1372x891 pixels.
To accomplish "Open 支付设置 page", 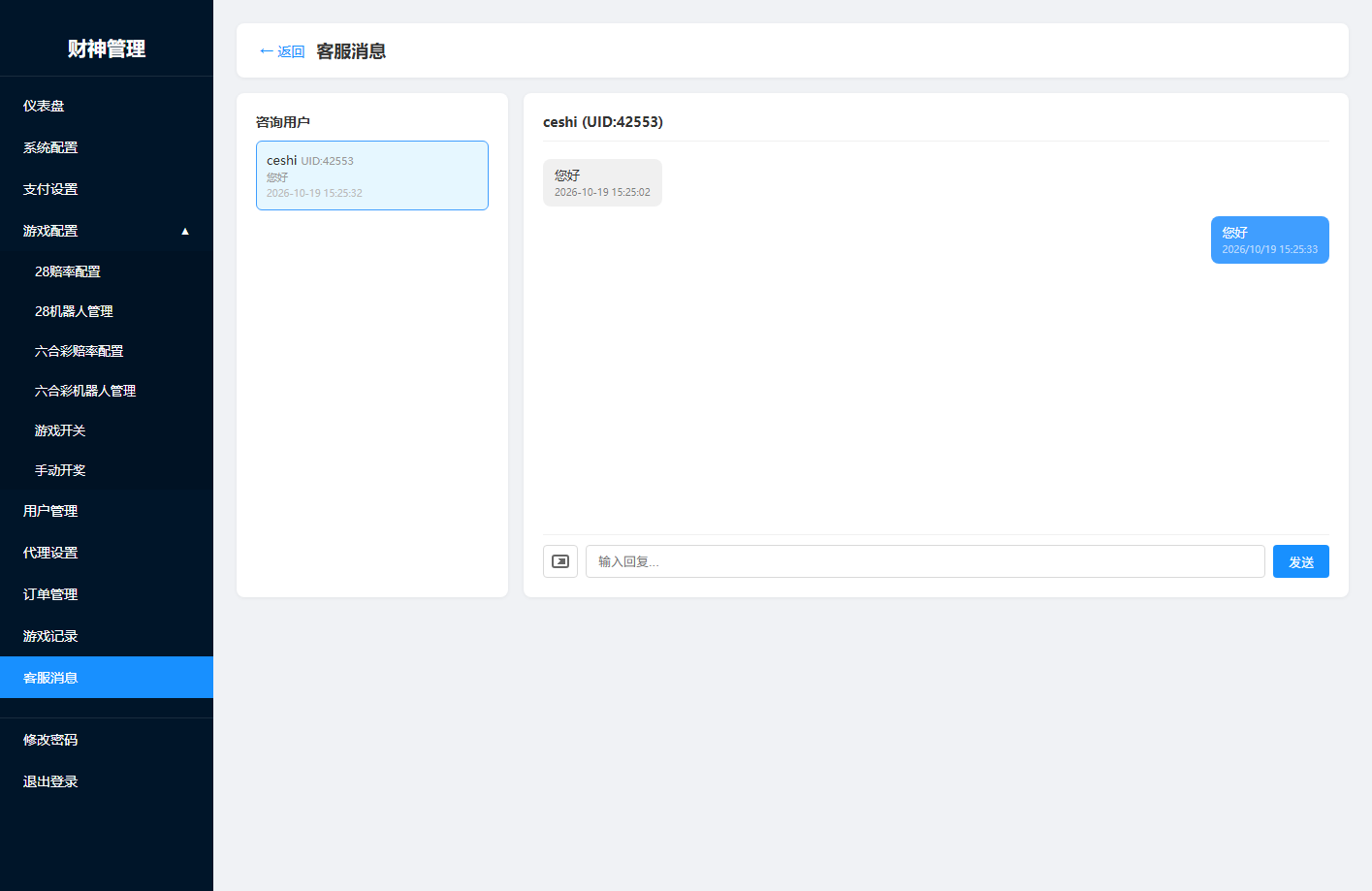I will pyautogui.click(x=107, y=189).
